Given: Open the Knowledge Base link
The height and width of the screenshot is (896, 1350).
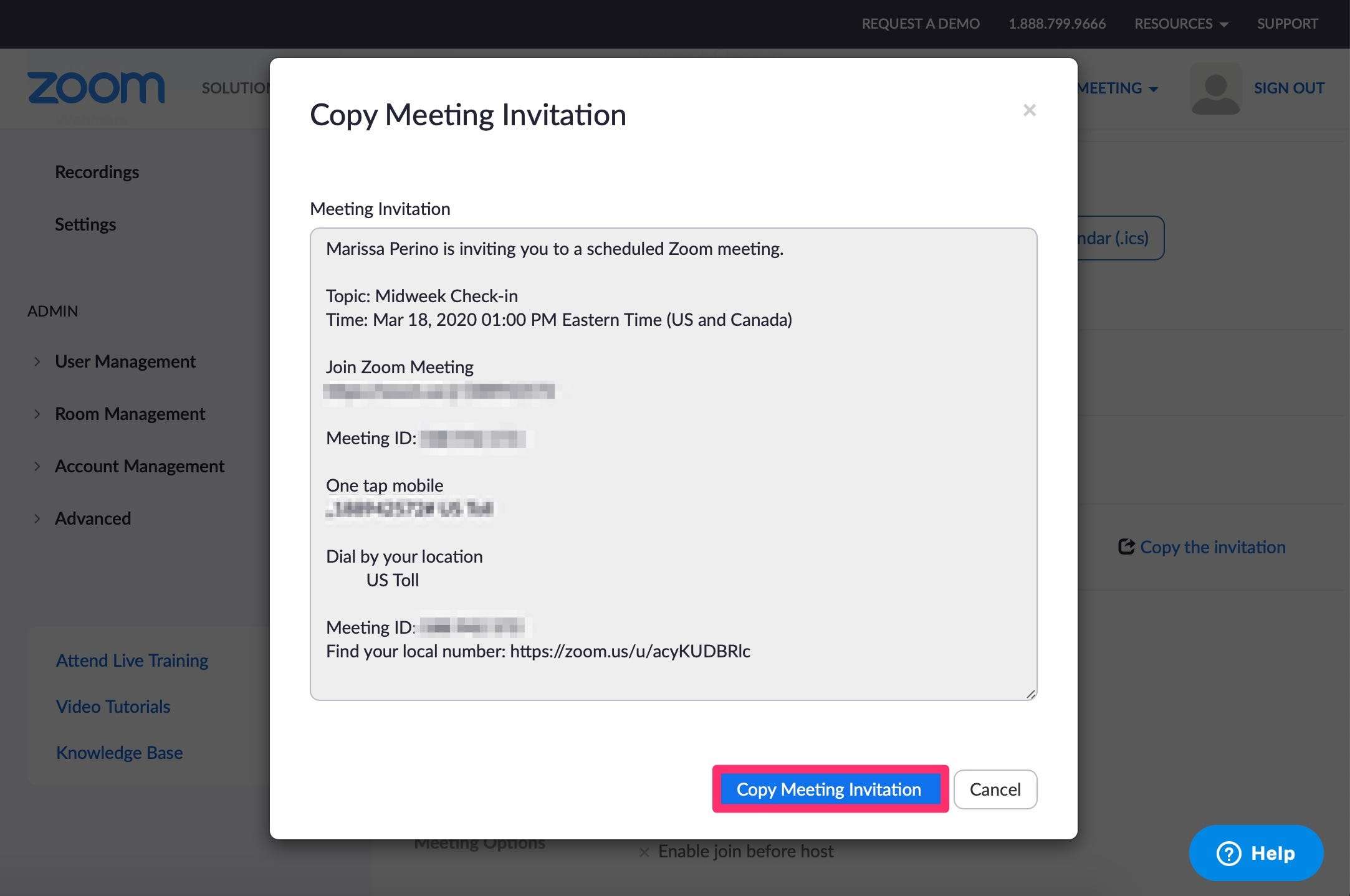Looking at the screenshot, I should coord(119,752).
